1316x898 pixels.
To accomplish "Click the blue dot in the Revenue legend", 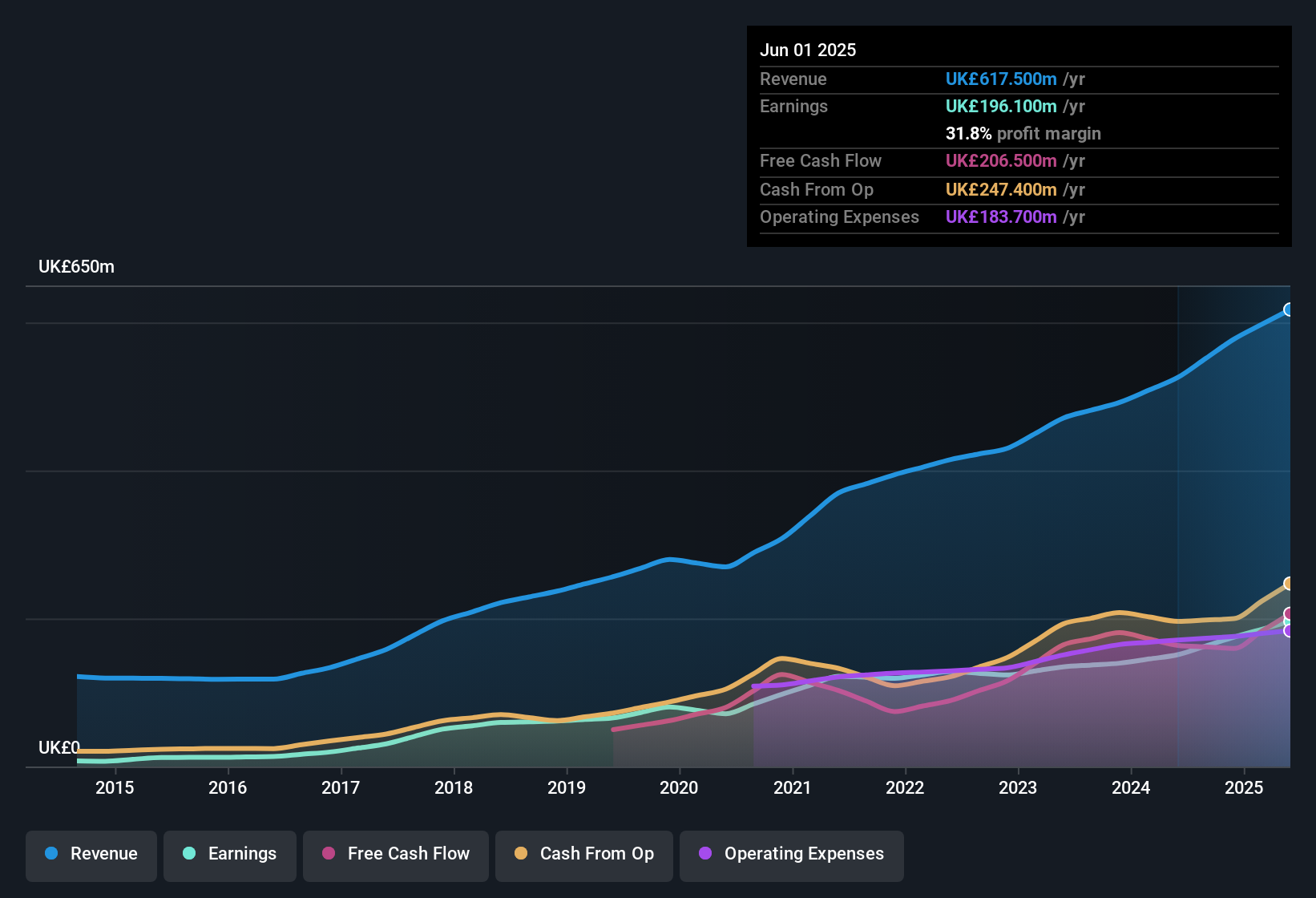I will (50, 855).
